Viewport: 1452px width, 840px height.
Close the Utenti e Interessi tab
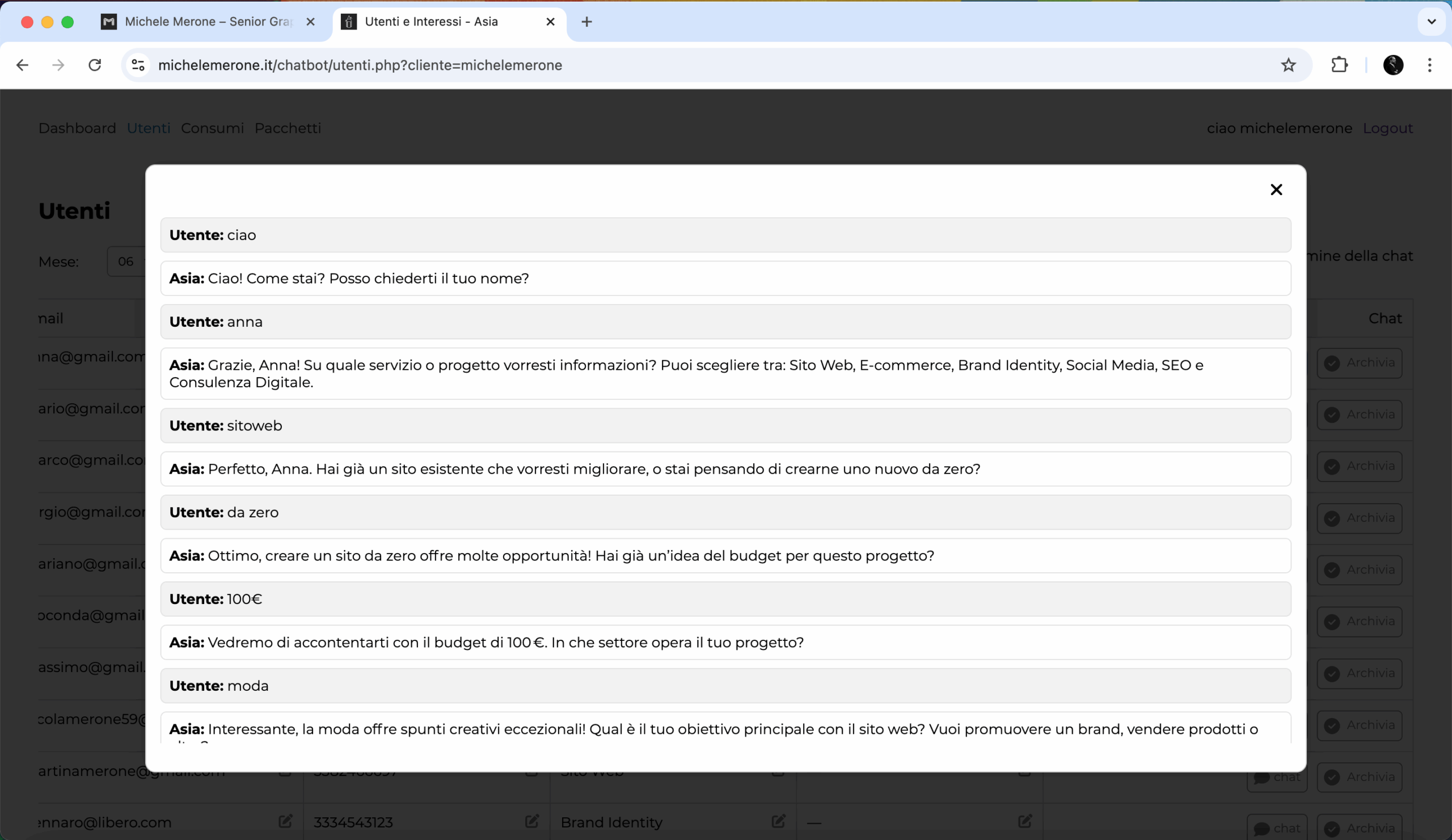click(x=550, y=22)
